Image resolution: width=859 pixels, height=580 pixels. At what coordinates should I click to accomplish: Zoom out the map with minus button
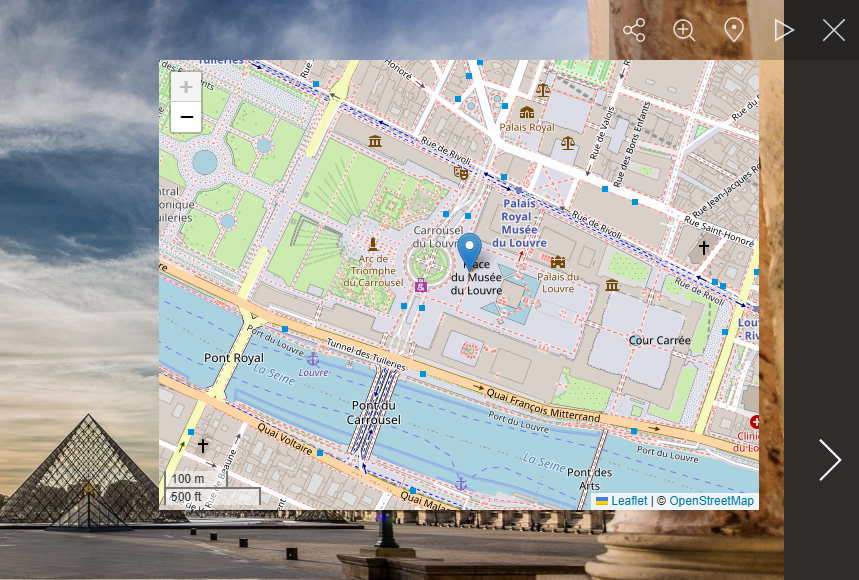coord(186,117)
